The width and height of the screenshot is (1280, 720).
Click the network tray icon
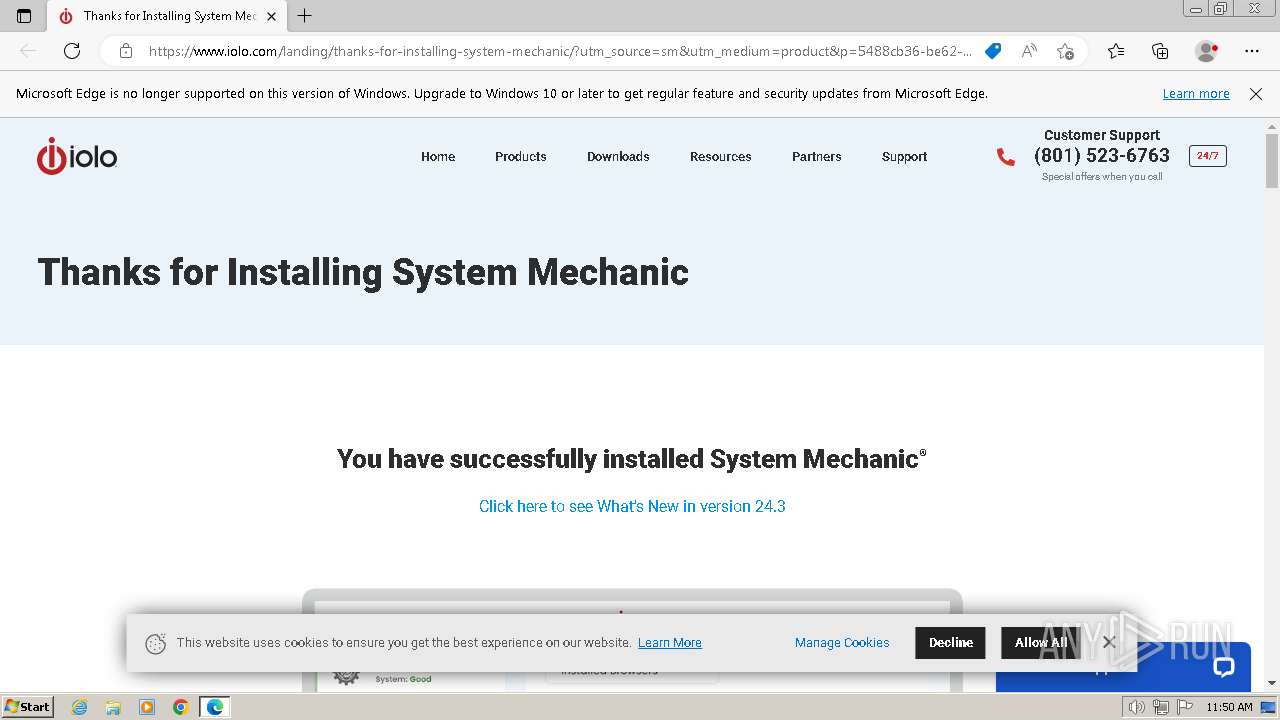tap(1160, 707)
